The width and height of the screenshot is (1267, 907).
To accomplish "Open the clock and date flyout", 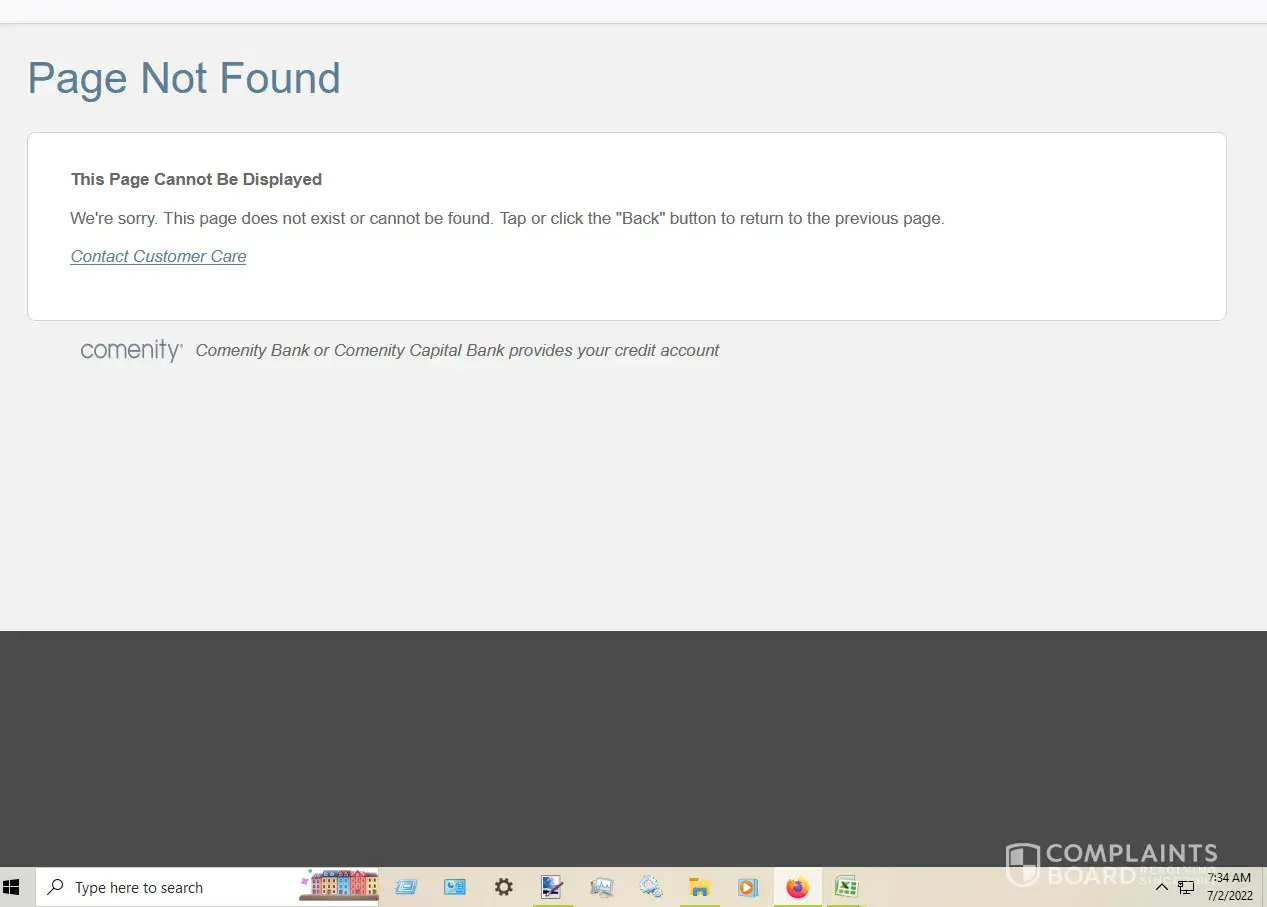I will coord(1229,887).
